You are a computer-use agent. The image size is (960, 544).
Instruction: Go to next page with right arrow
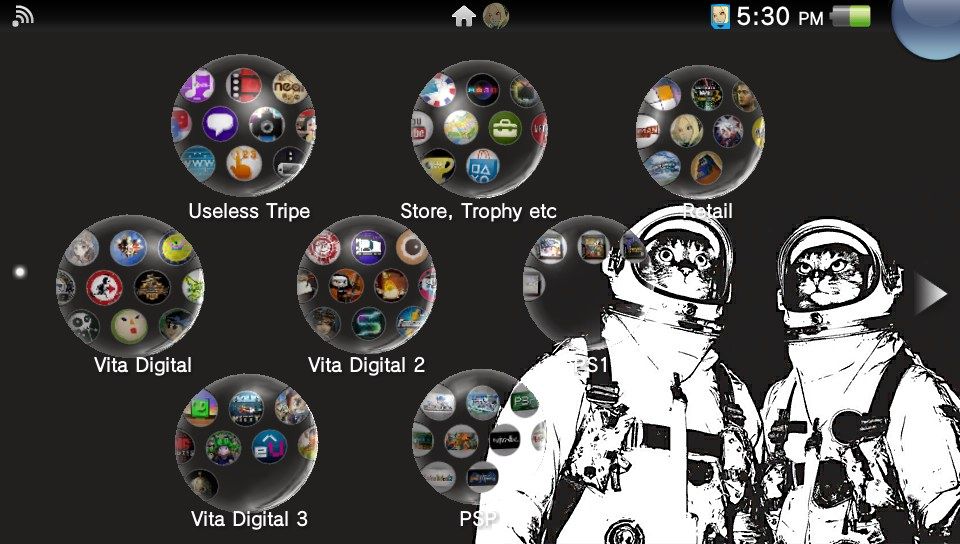930,294
